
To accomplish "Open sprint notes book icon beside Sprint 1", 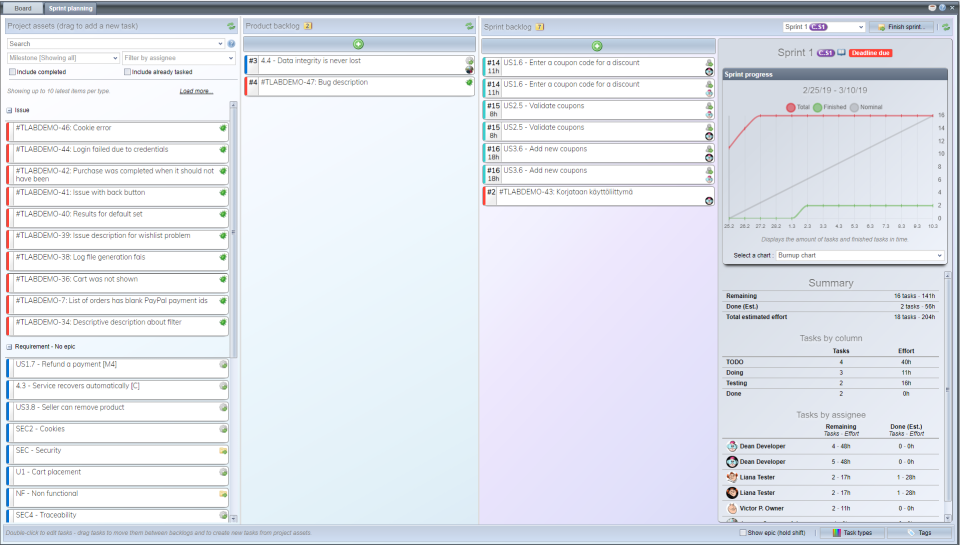I will coord(842,53).
